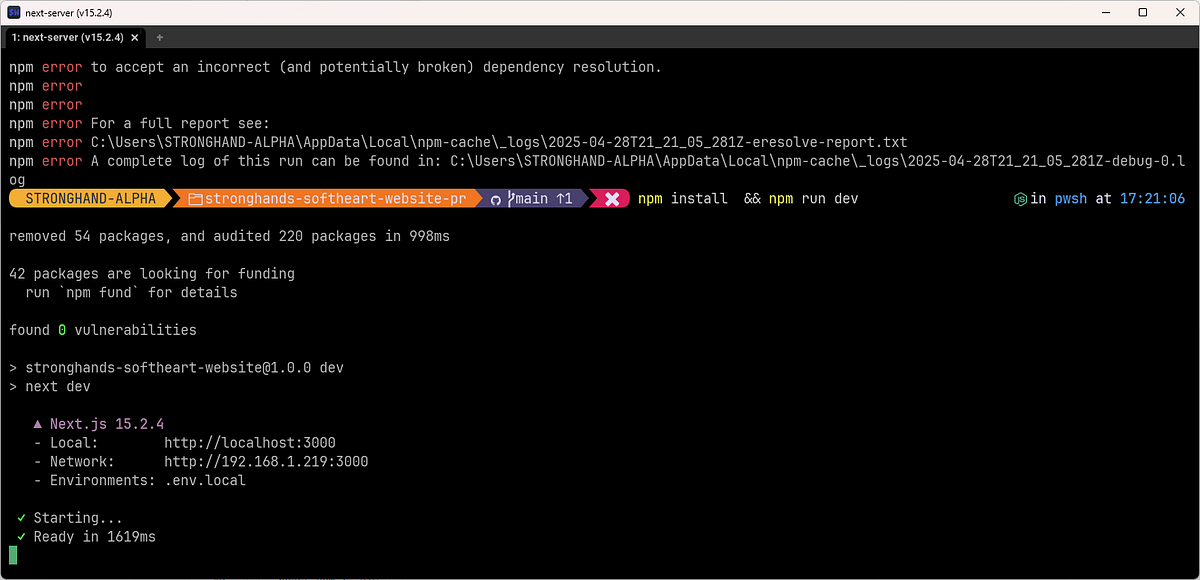Click the branch glyph next to main
Viewport: 1200px width, 580px height.
tap(512, 198)
